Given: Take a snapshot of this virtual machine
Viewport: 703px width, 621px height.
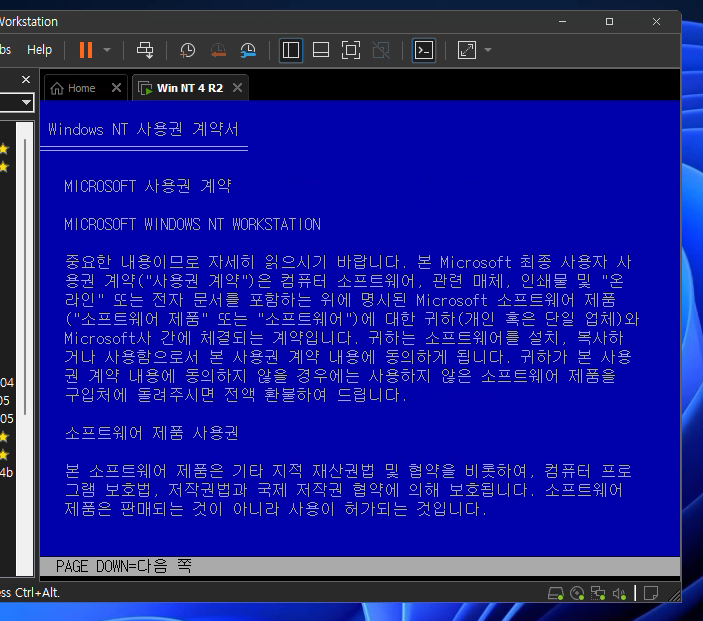Looking at the screenshot, I should 187,50.
